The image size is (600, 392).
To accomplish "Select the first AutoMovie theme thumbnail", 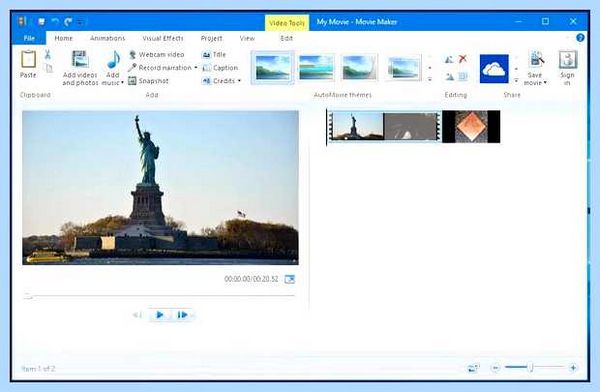I will [x=272, y=68].
